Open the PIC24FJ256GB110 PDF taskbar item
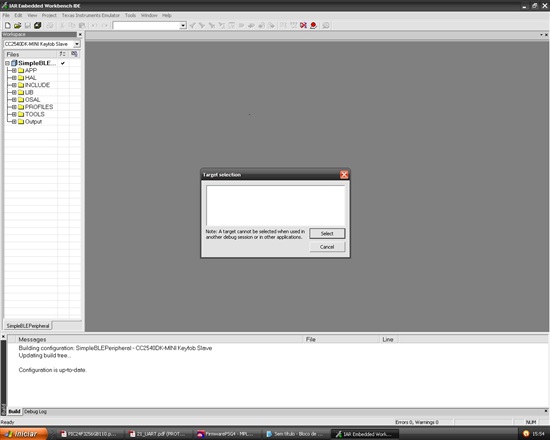Screen dimensions: 550x440 [x=88, y=434]
